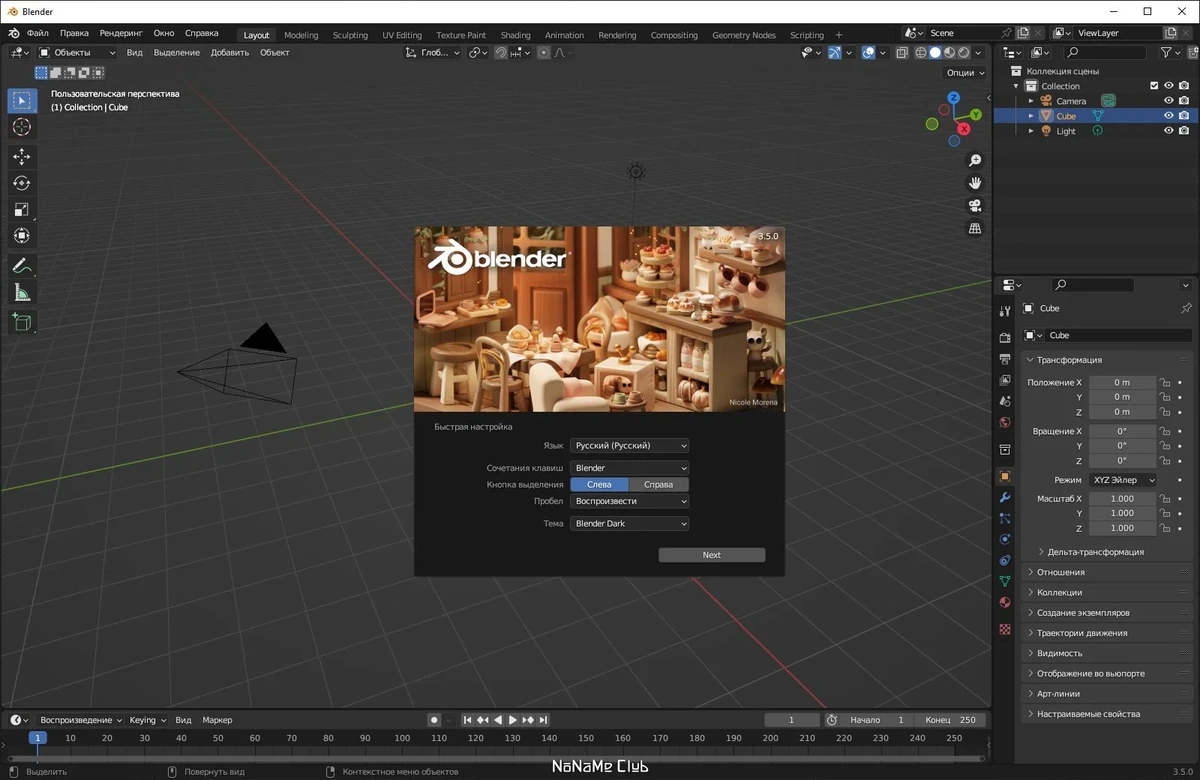Switch orthographic perspective grid icon

(975, 229)
